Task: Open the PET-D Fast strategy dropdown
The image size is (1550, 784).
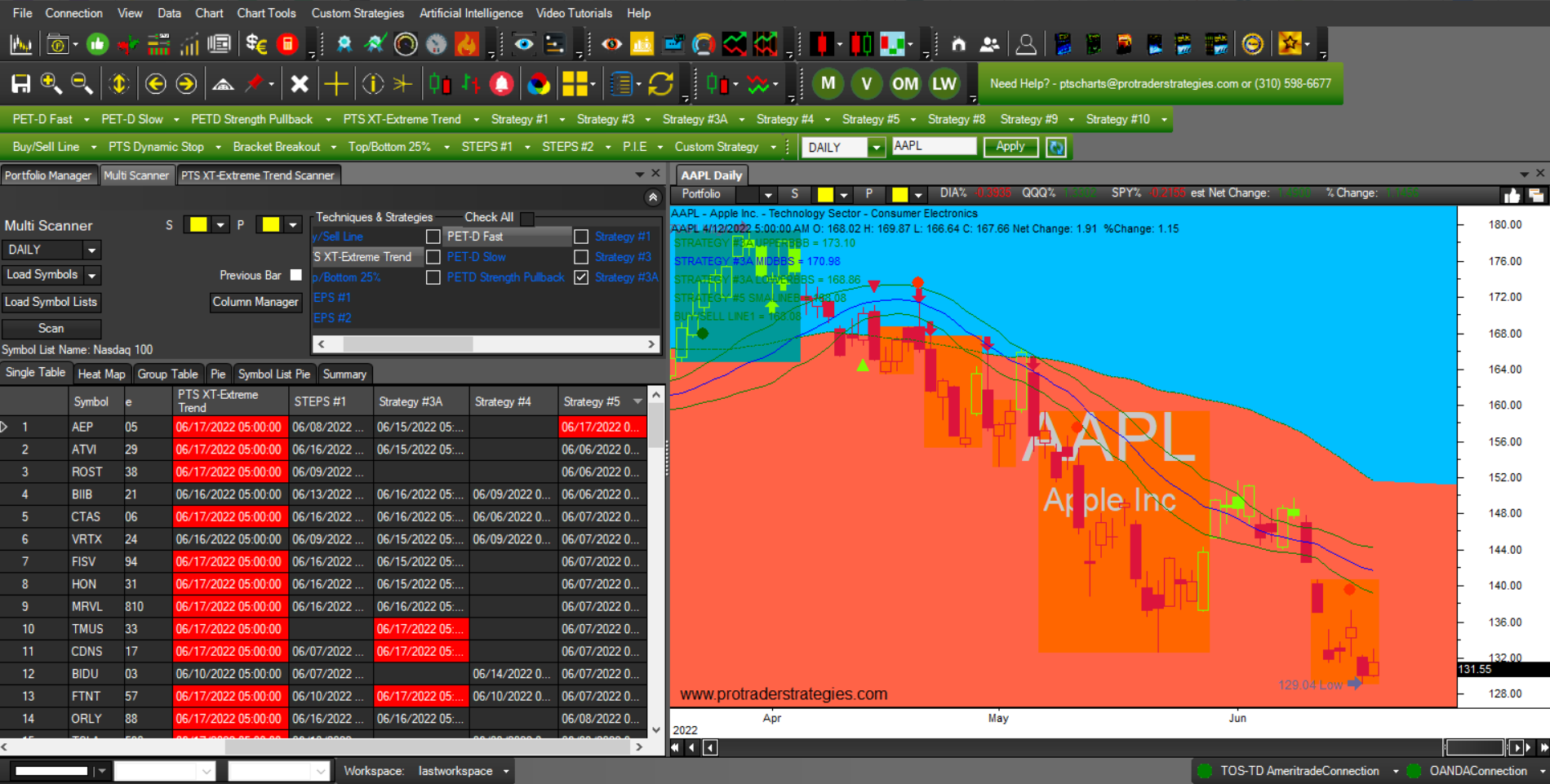Action: pos(87,119)
